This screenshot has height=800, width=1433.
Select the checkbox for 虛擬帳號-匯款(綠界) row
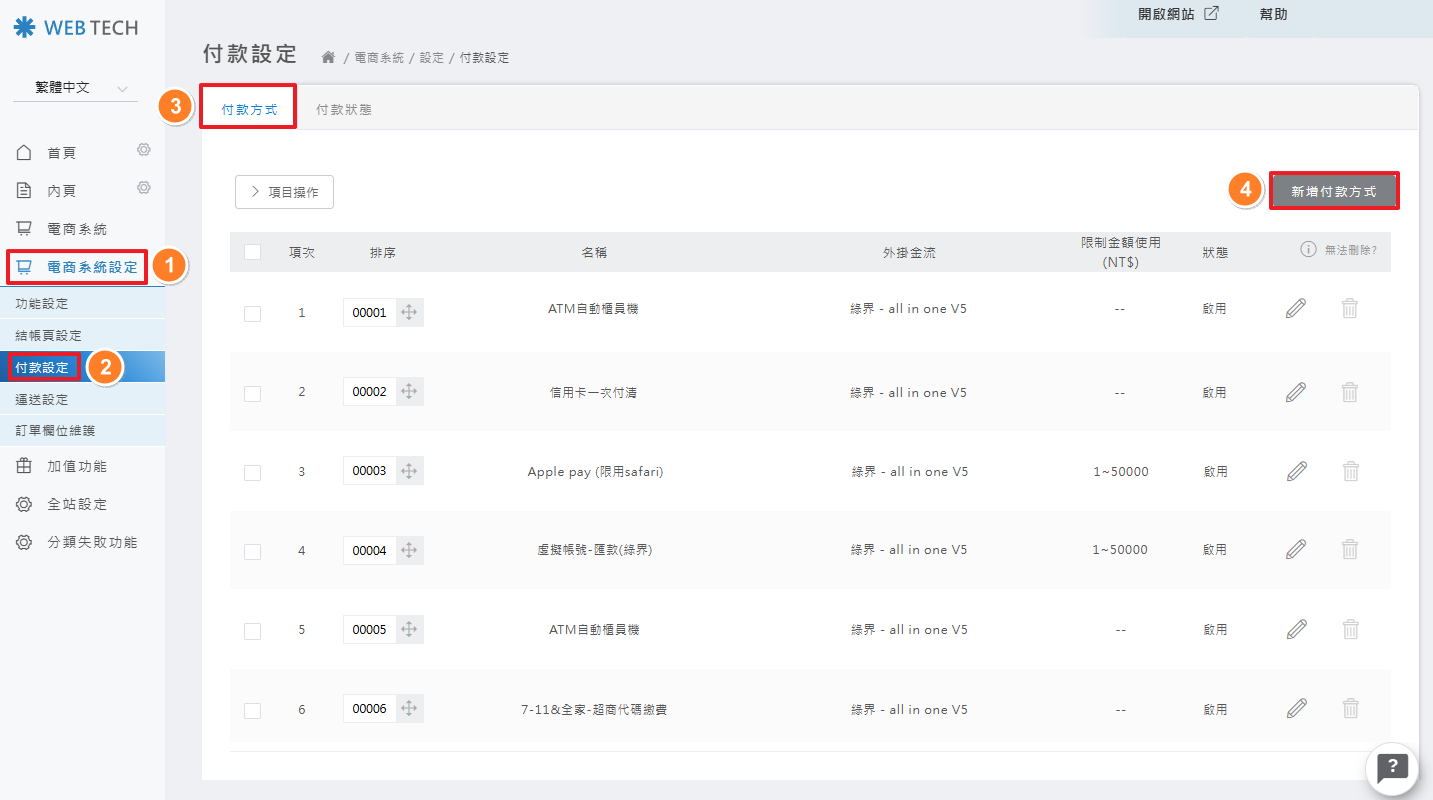coord(252,551)
